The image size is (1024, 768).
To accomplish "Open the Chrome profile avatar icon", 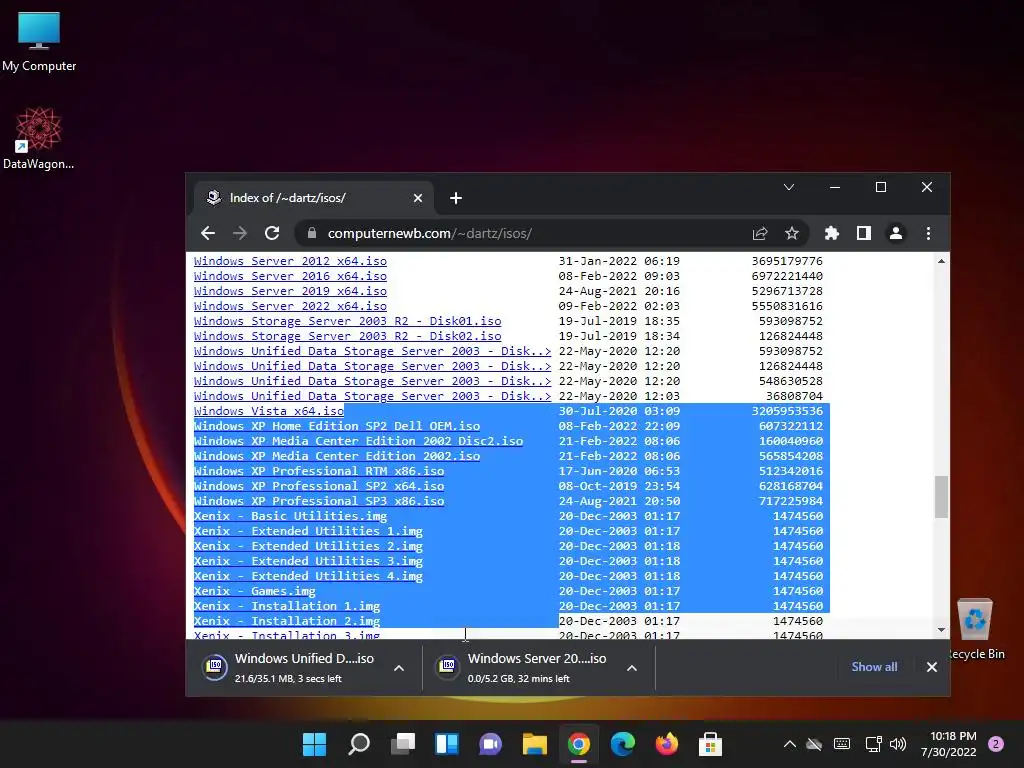I will pos(896,233).
